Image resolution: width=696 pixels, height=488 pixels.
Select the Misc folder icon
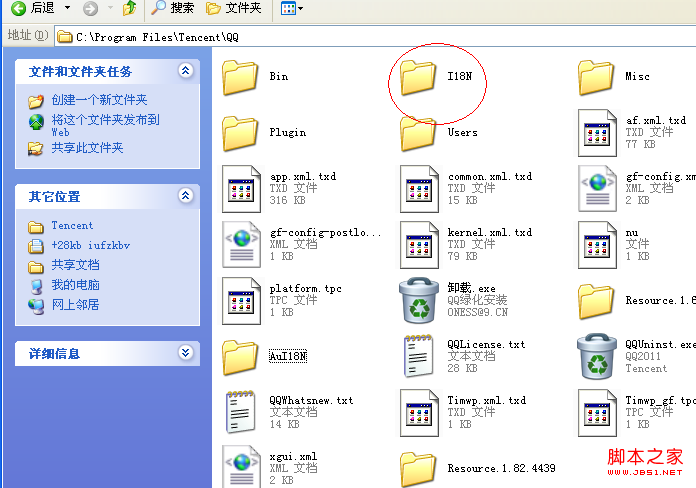(596, 78)
